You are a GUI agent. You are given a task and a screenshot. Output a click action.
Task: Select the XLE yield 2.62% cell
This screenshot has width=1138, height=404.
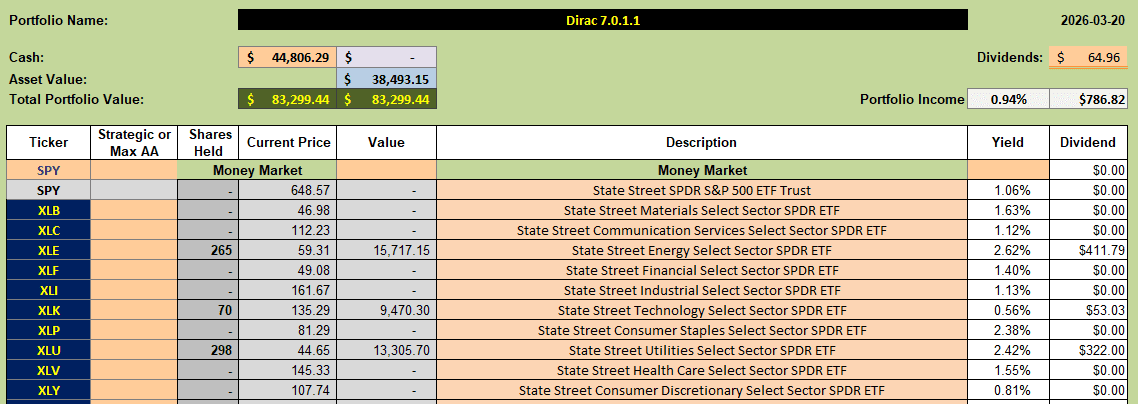point(1008,251)
